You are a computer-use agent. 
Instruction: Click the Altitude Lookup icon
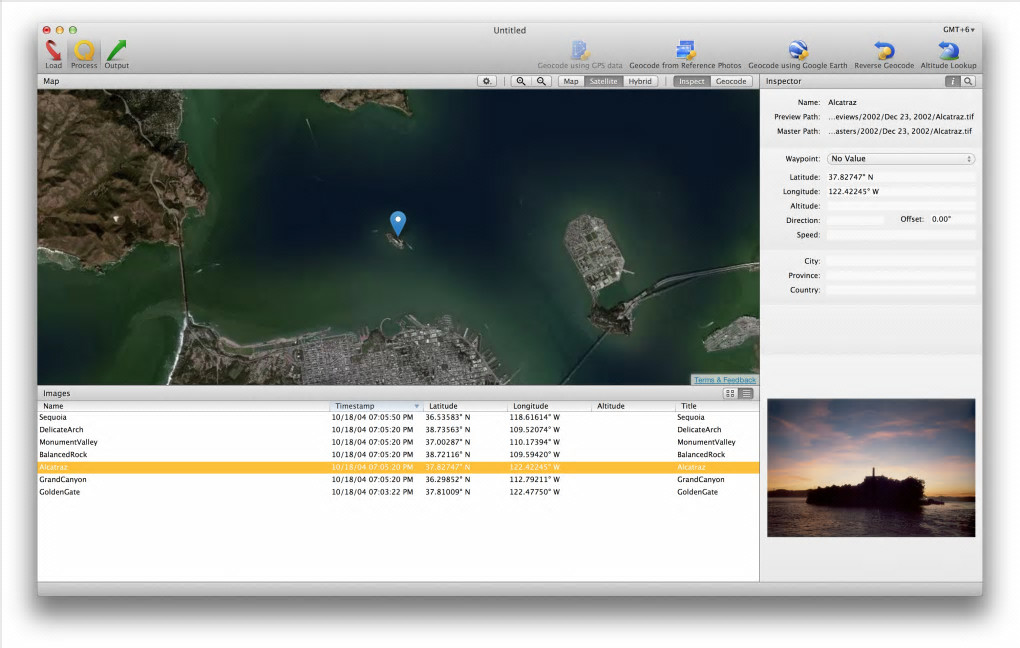(948, 50)
